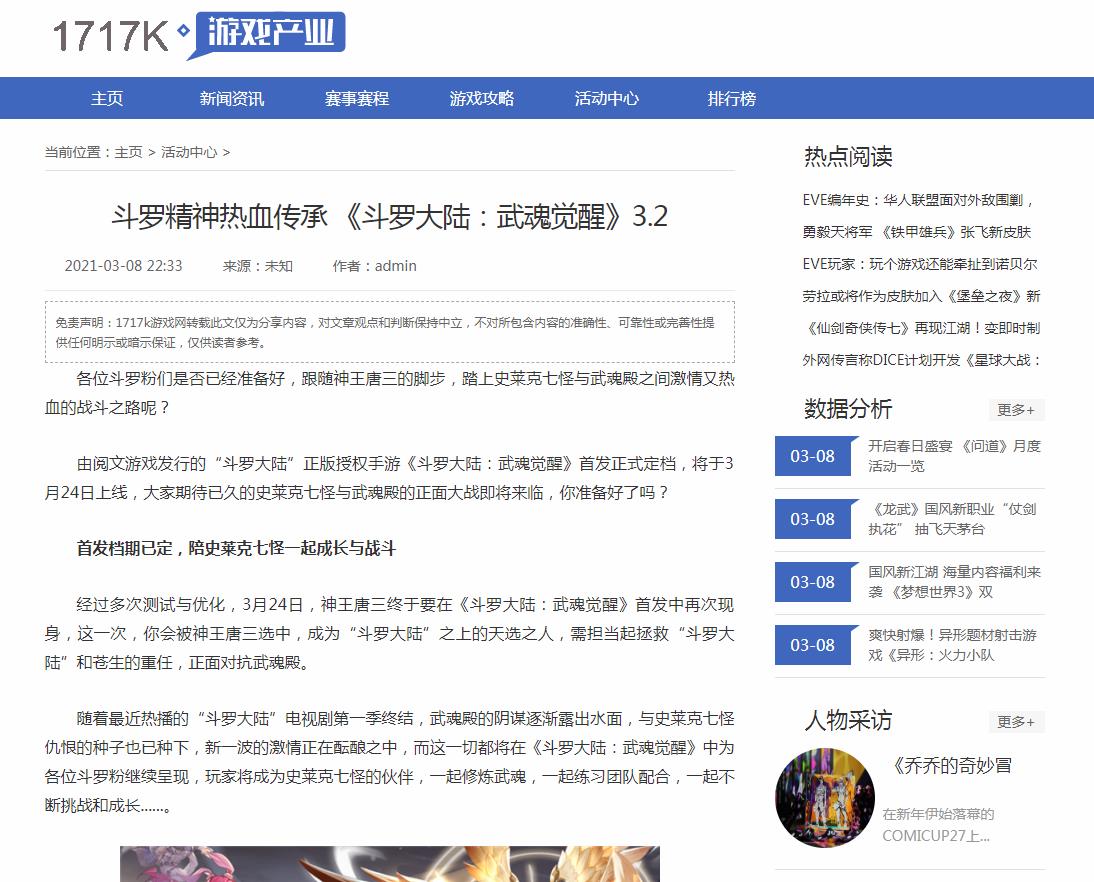1094x882 pixels.
Task: Open hot article 劳拉或将作为皮肤加入《堡垒之夜》
Action: pos(921,297)
